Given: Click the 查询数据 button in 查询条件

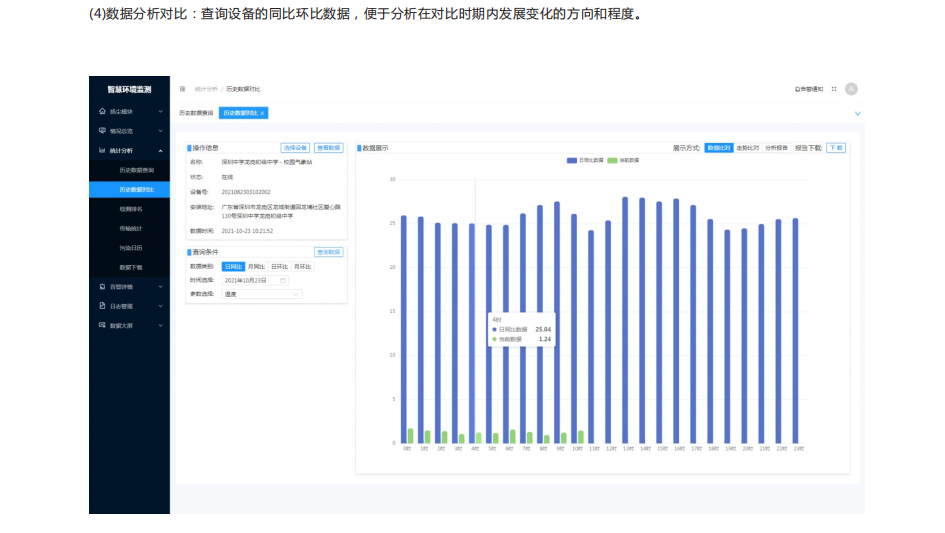Looking at the screenshot, I should point(328,252).
